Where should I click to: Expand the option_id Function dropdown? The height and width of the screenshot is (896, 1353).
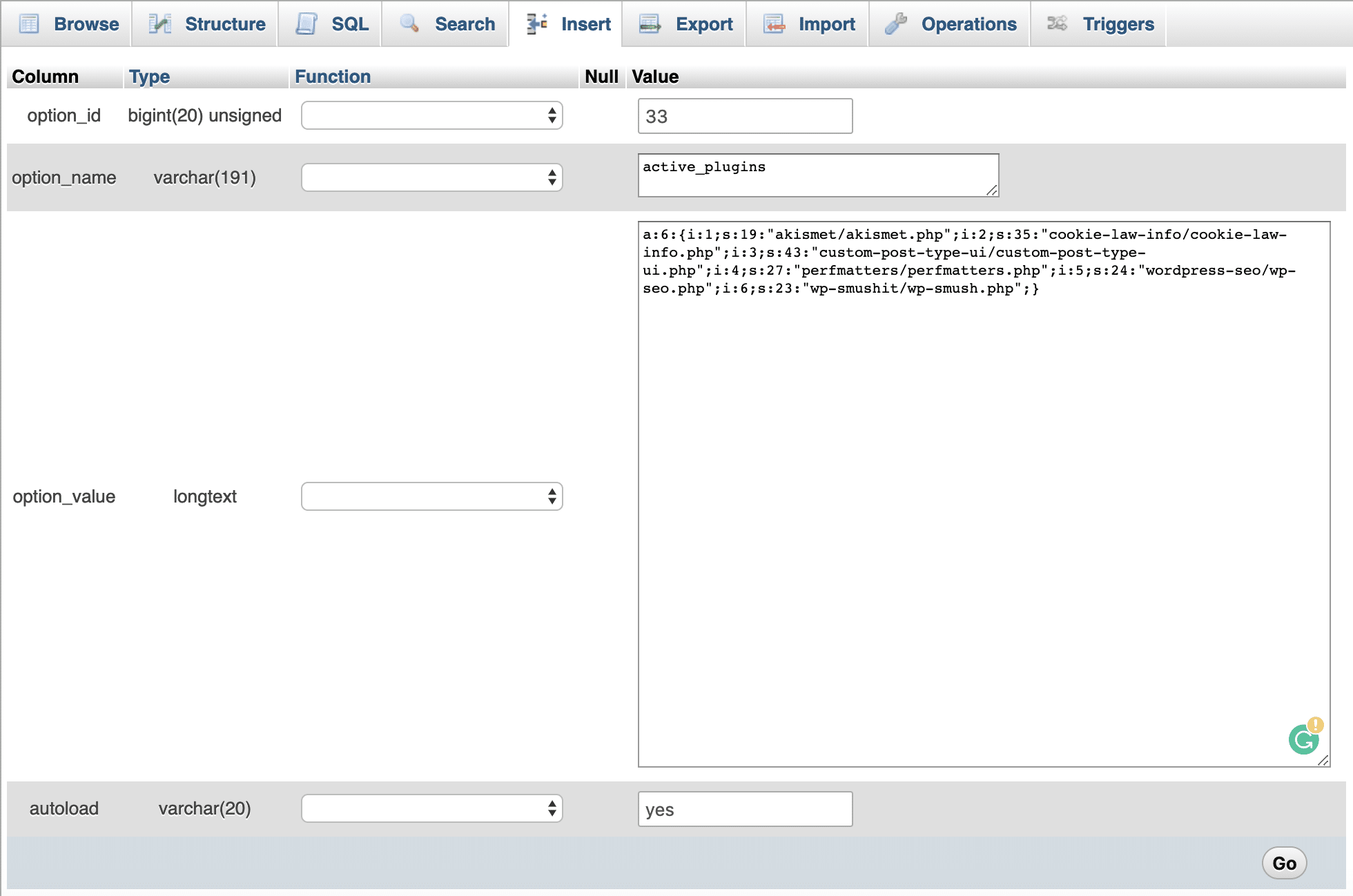click(x=431, y=114)
